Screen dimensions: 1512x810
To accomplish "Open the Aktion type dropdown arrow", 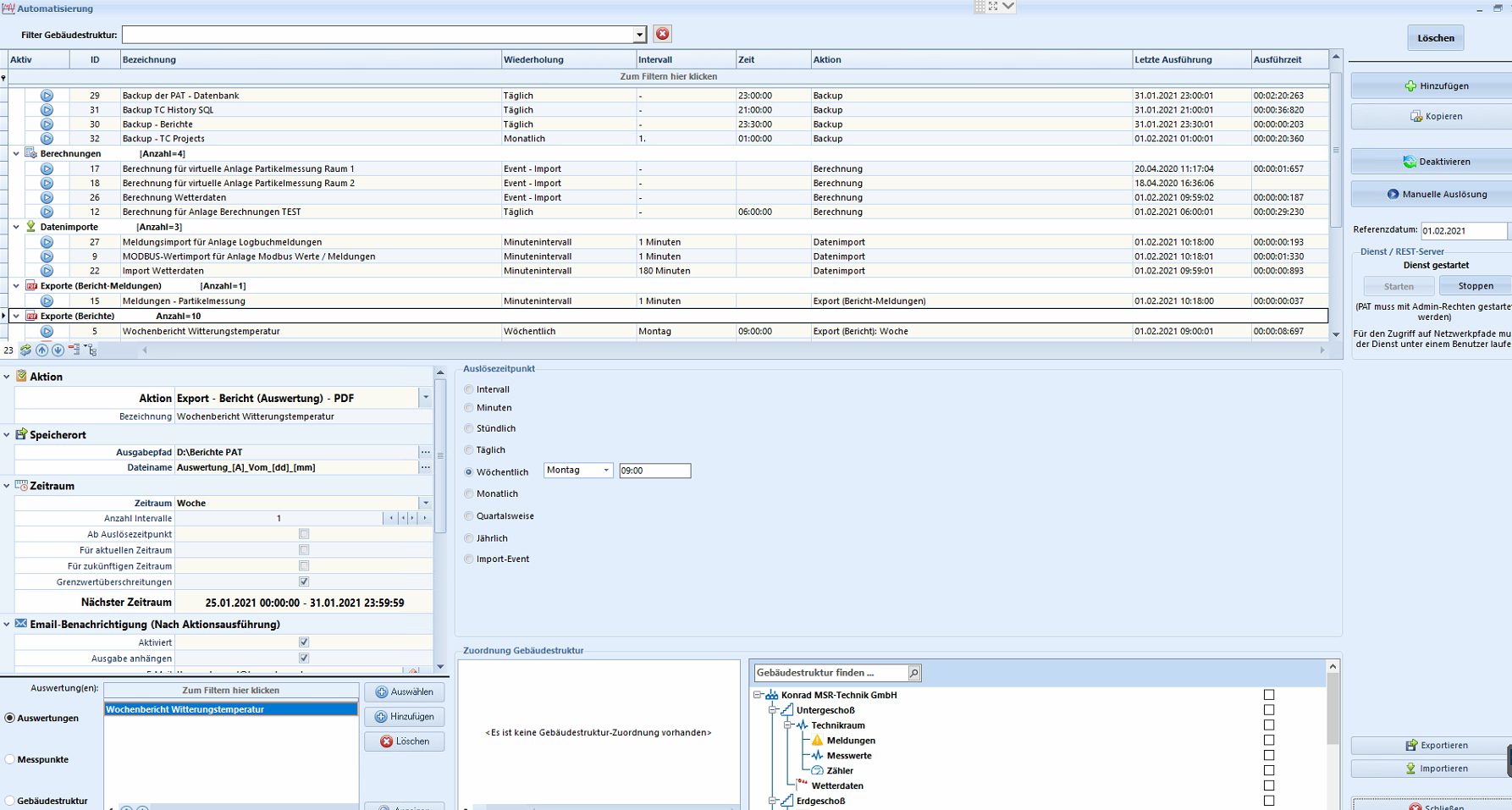I will [x=425, y=398].
